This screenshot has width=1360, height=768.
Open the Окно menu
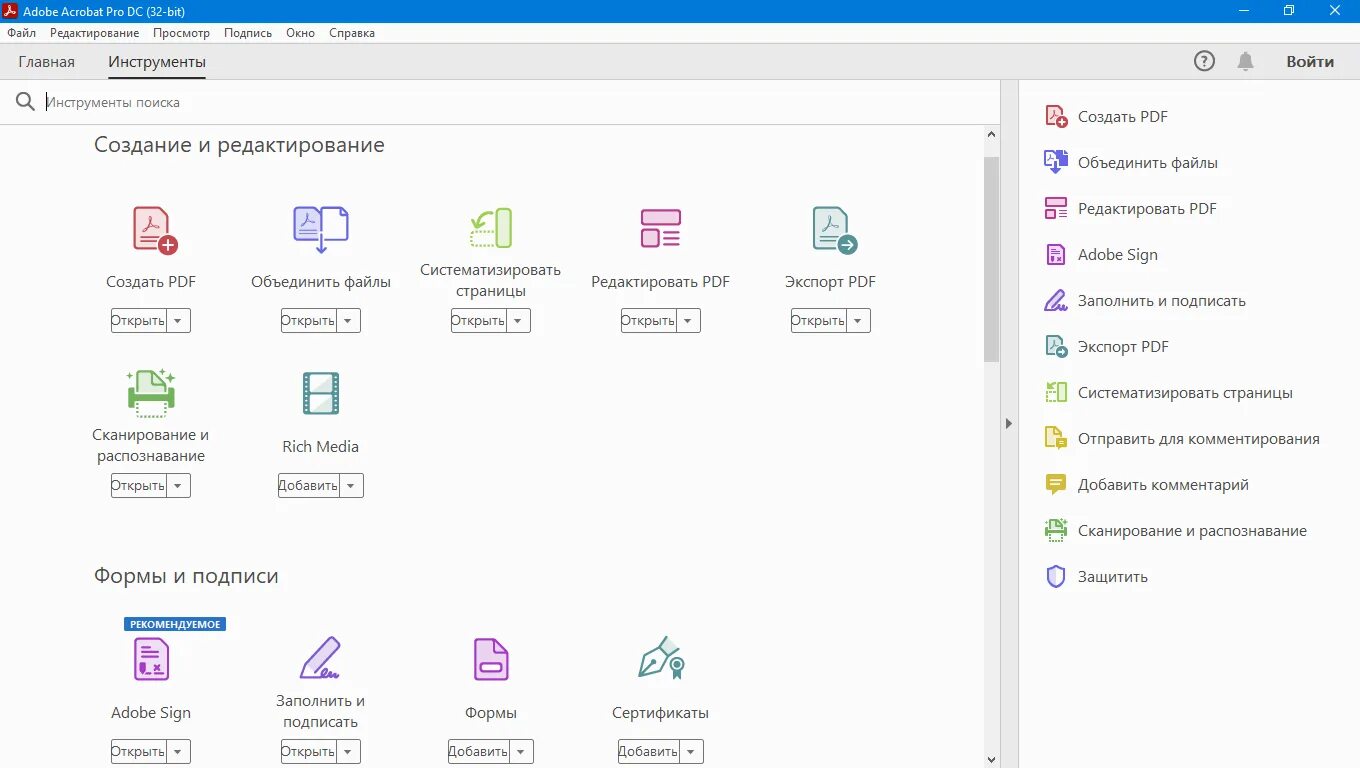(300, 33)
